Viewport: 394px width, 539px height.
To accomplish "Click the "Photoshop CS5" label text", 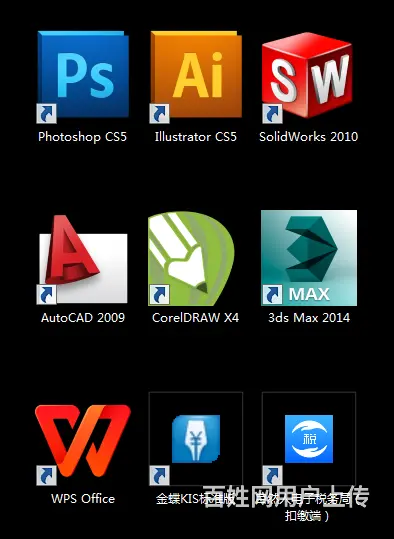I will 83,137.
